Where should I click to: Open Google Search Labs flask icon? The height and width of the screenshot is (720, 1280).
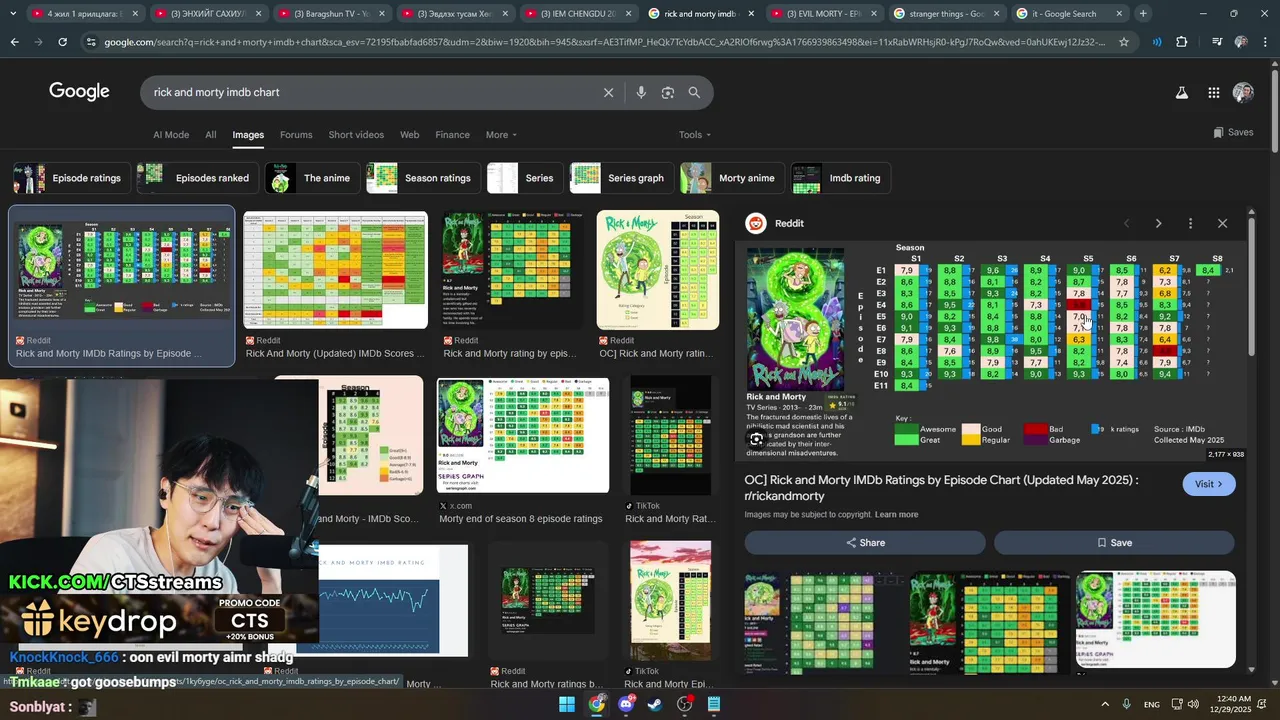pos(1182,92)
